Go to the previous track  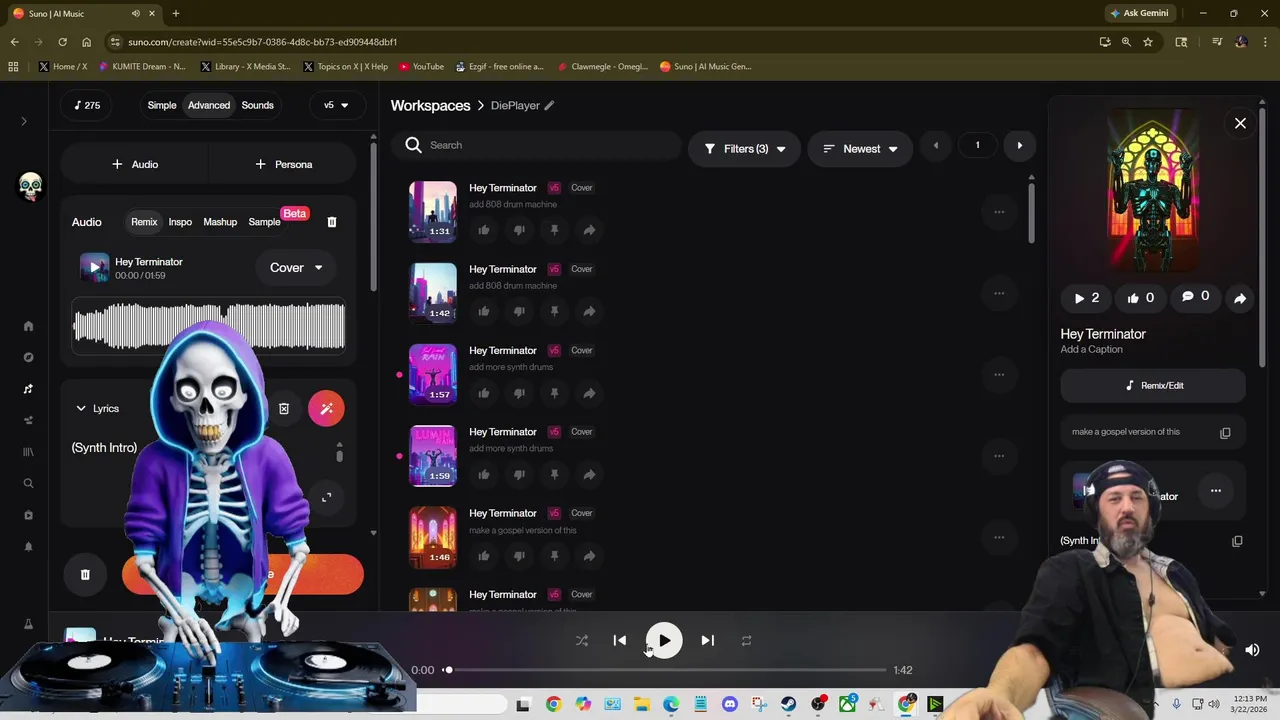click(x=620, y=641)
